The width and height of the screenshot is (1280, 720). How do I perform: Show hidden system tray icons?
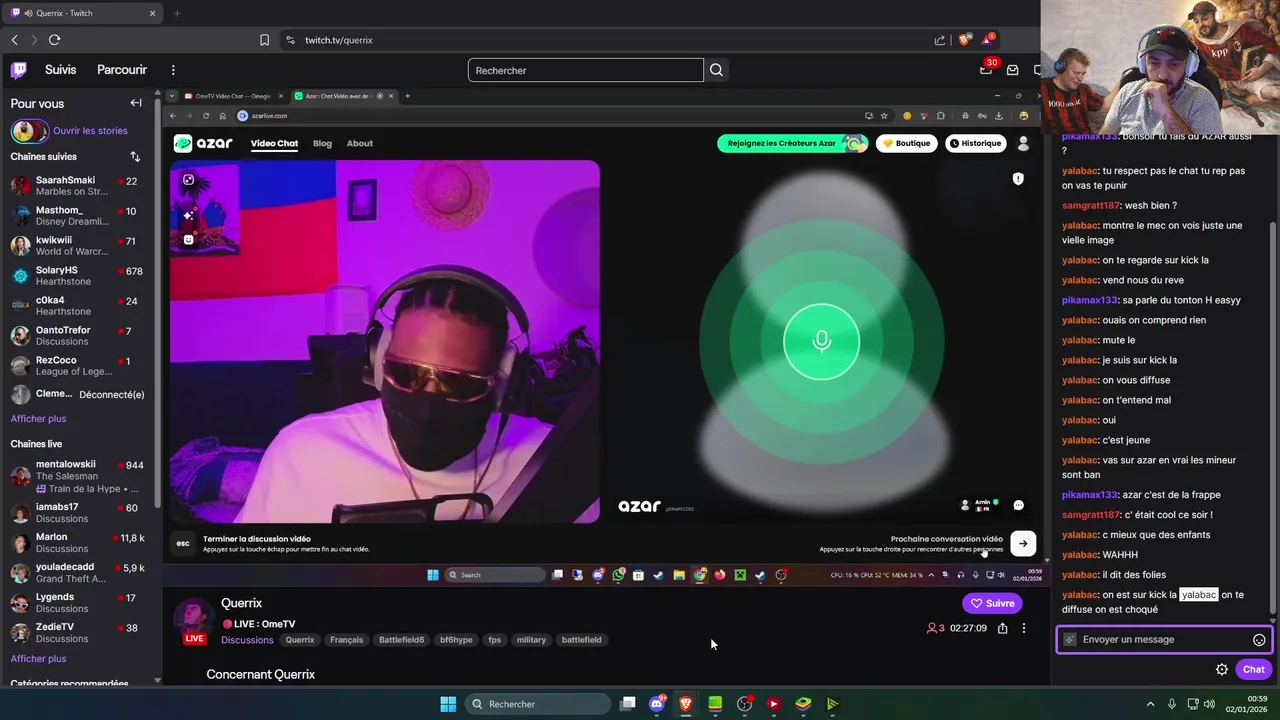[x=1150, y=704]
